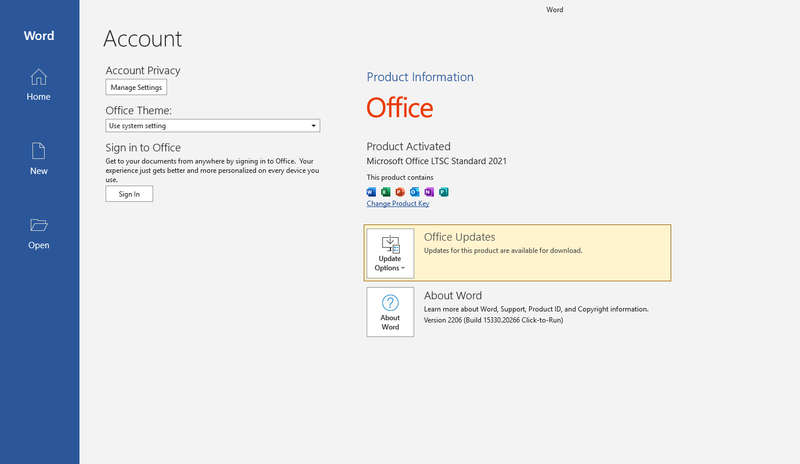Click the Excel app icon under product contents
Image resolution: width=800 pixels, height=464 pixels.
(386, 192)
